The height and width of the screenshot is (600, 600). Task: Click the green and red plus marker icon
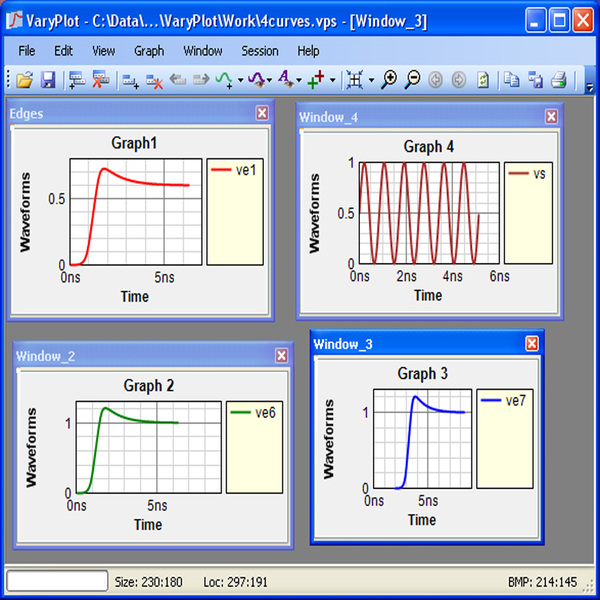click(x=316, y=80)
